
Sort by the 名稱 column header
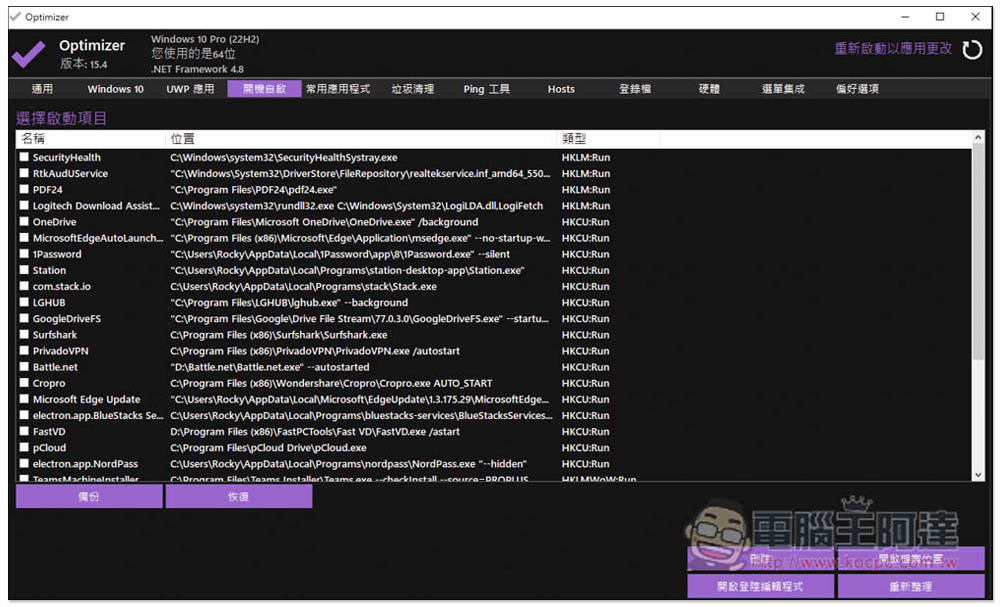91,139
